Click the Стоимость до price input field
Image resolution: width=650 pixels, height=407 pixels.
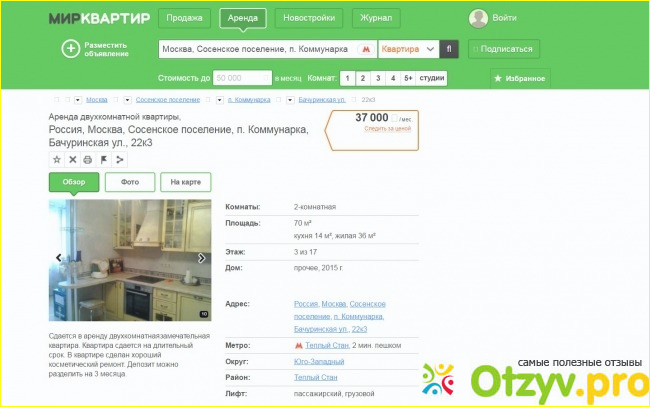pyautogui.click(x=242, y=78)
